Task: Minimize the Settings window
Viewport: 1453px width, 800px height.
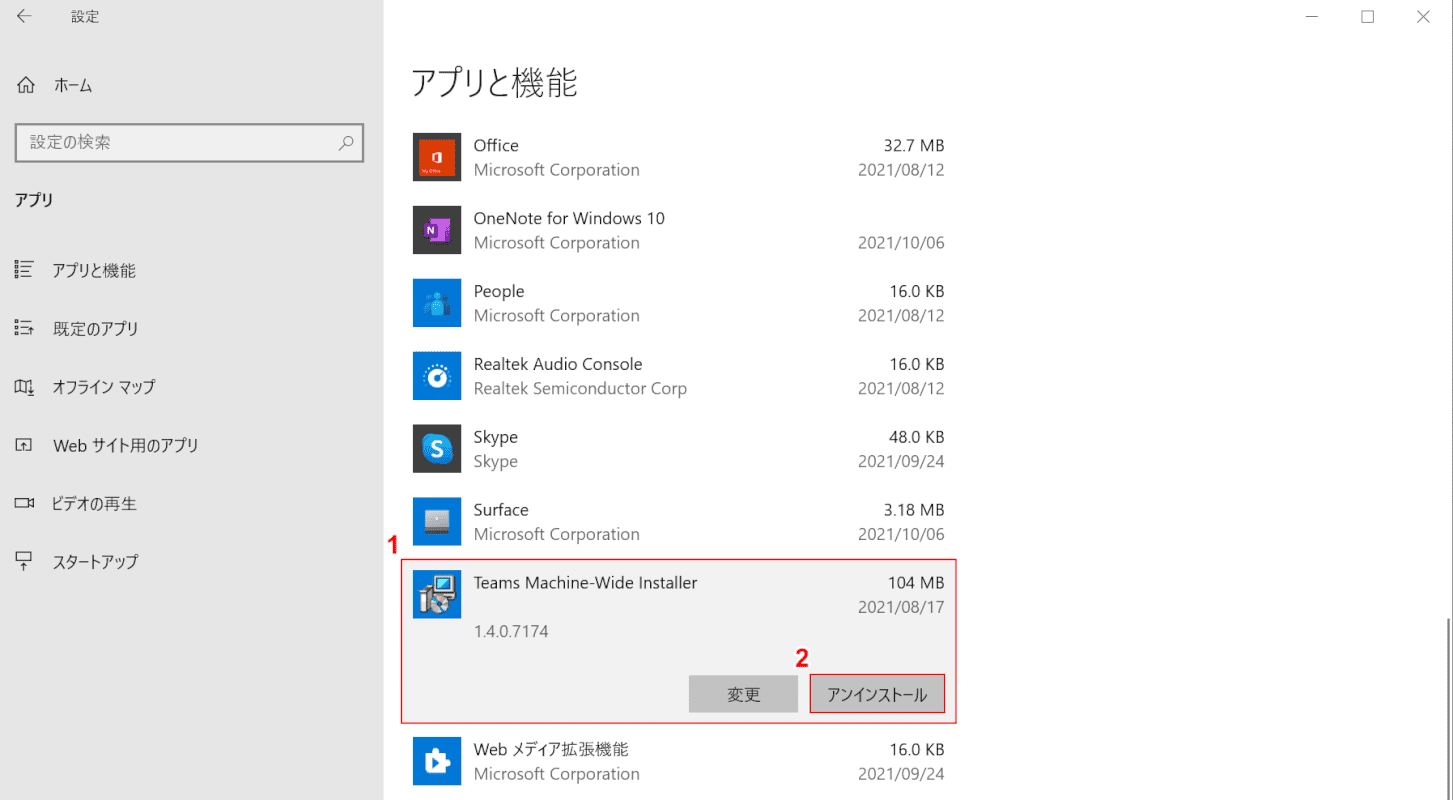Action: [x=1312, y=17]
